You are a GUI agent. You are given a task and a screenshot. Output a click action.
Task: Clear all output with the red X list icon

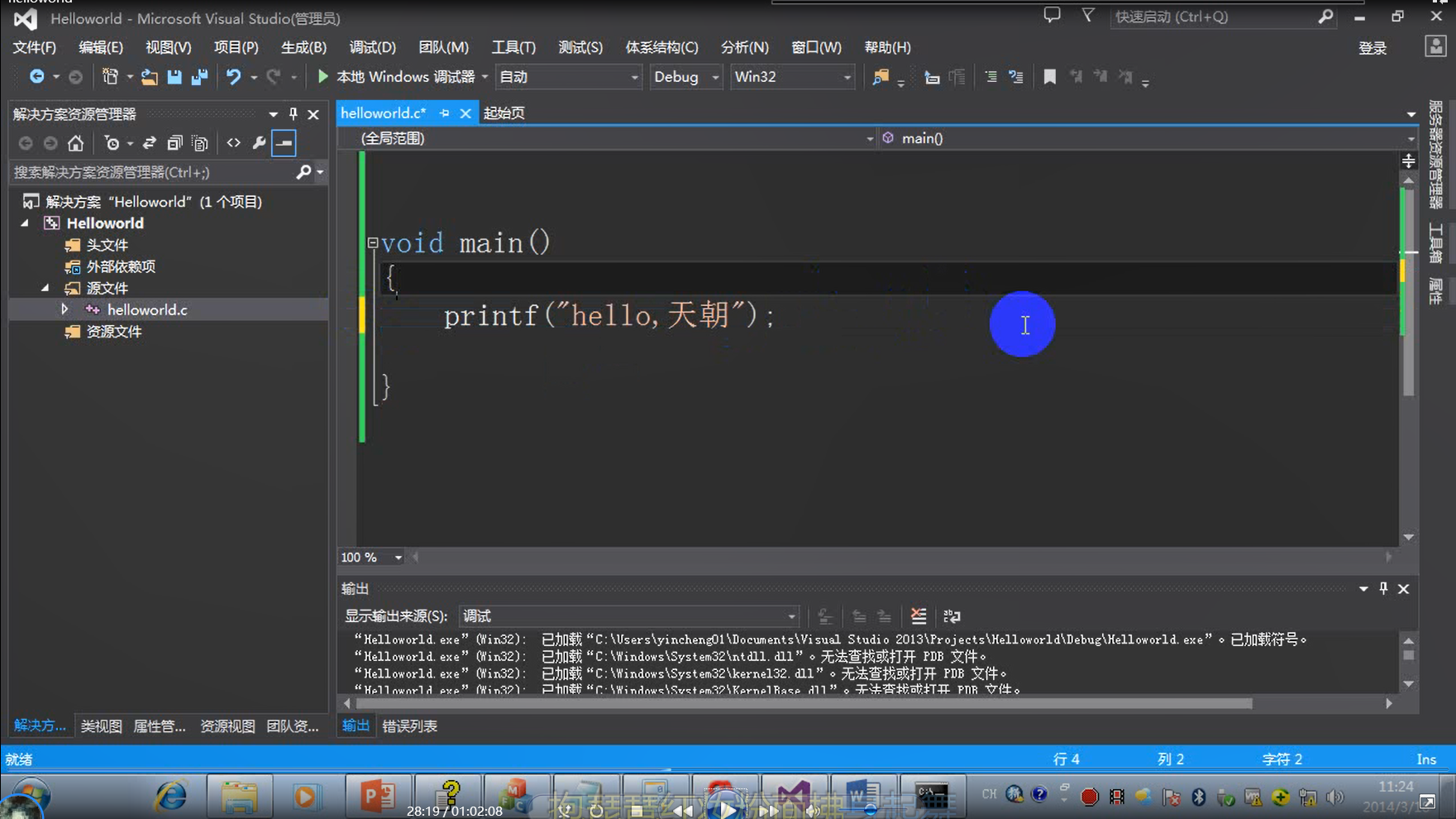[x=919, y=615]
